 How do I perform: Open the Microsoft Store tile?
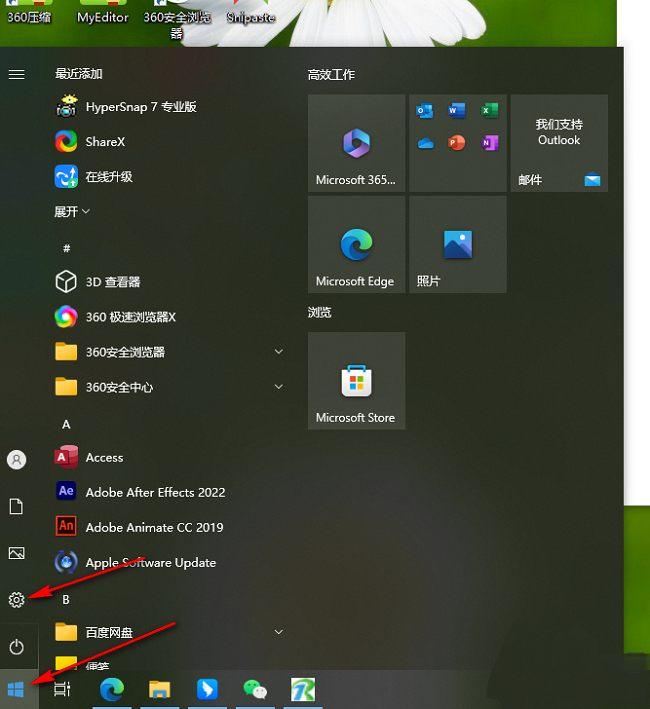pyautogui.click(x=357, y=381)
